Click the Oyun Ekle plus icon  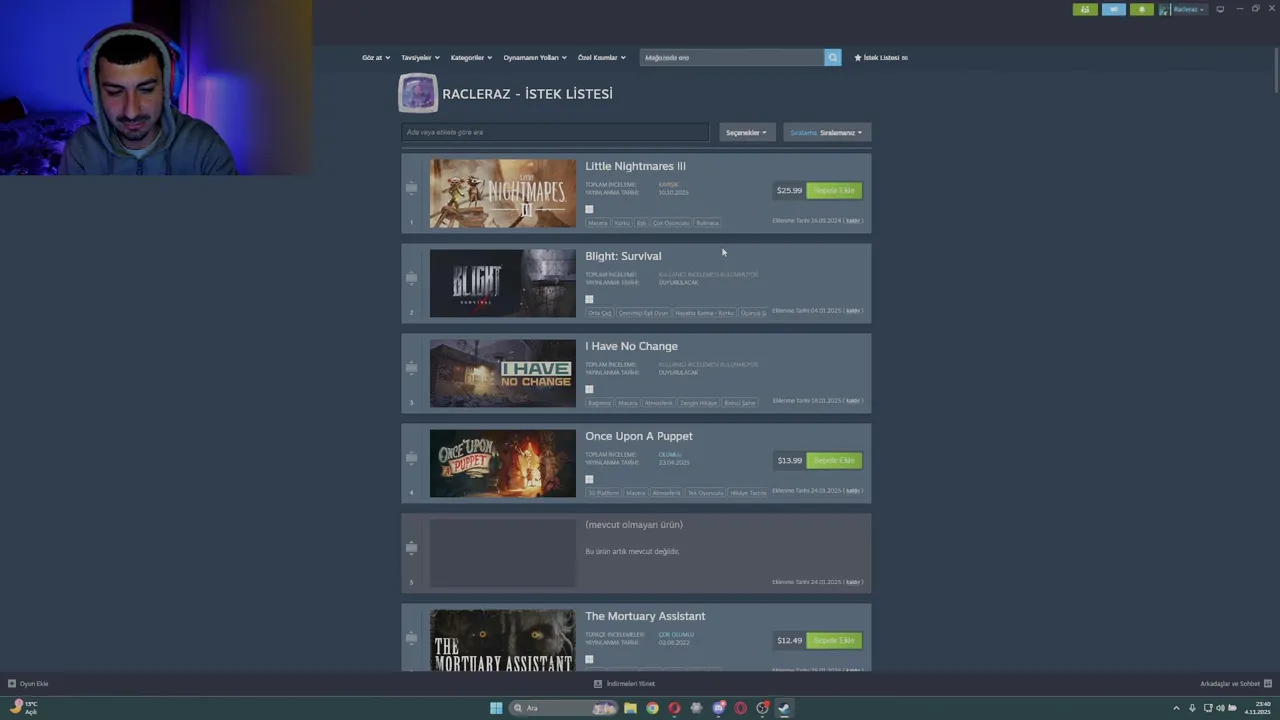(12, 684)
